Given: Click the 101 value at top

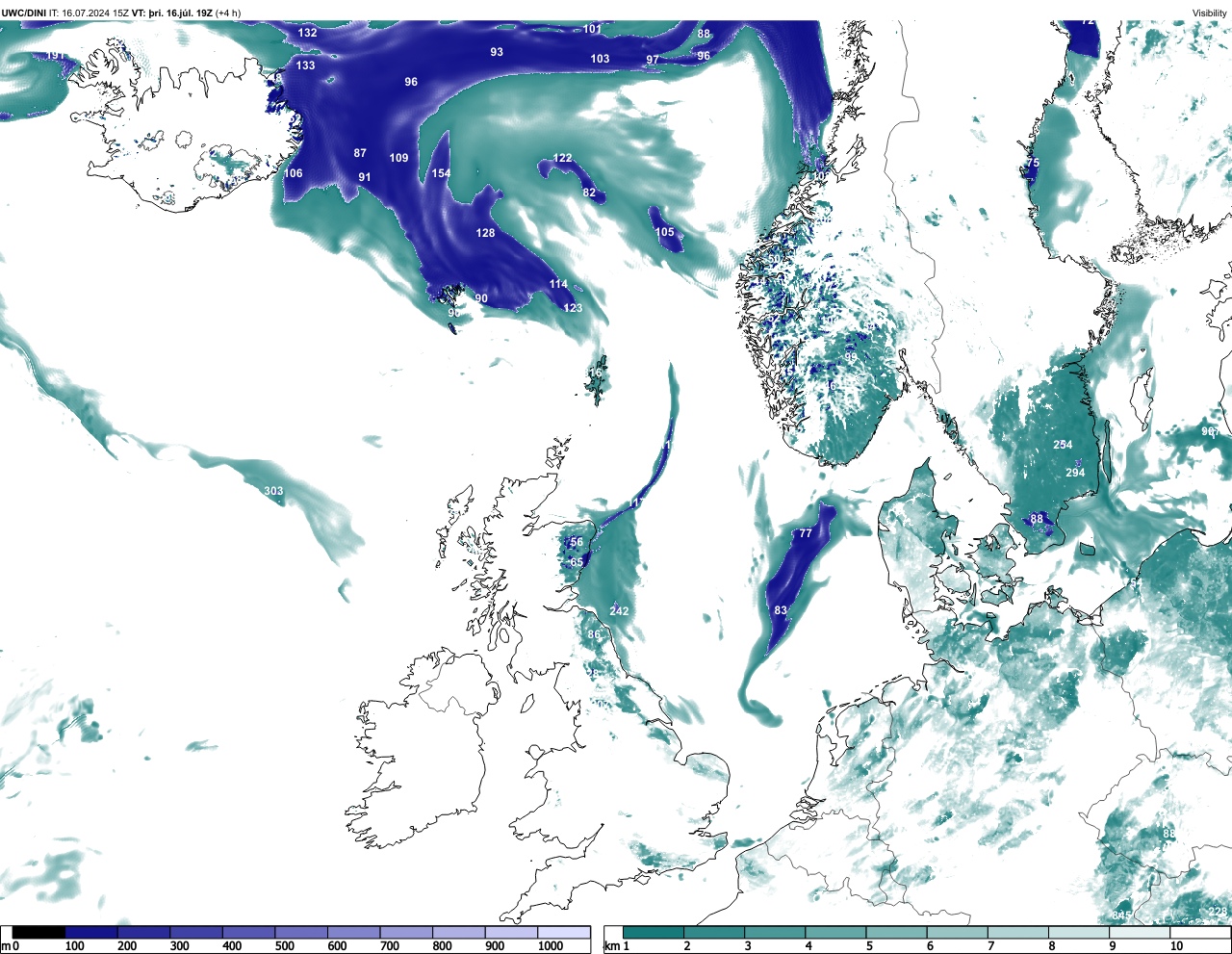Looking at the screenshot, I should click(592, 29).
